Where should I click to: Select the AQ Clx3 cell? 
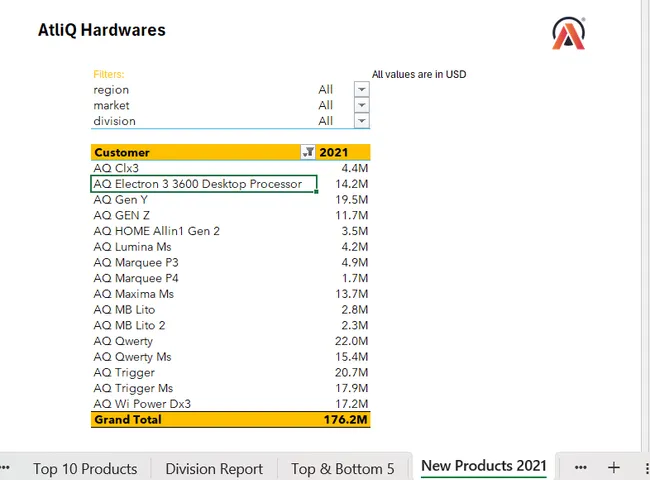pos(204,168)
